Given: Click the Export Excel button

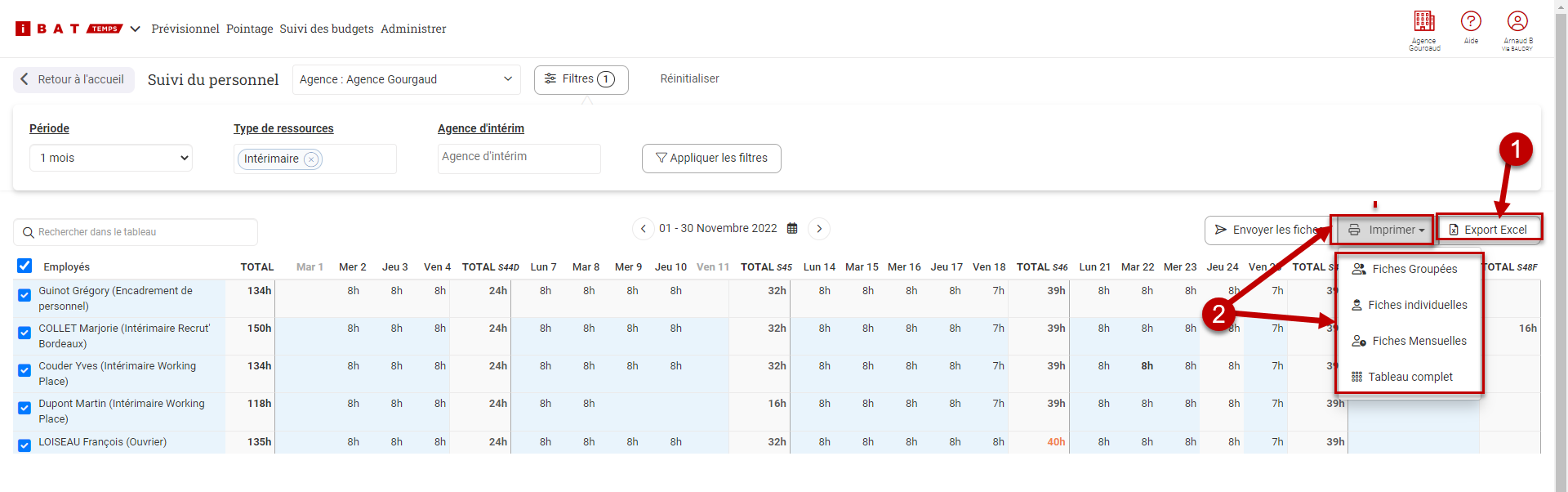Looking at the screenshot, I should (x=1488, y=230).
